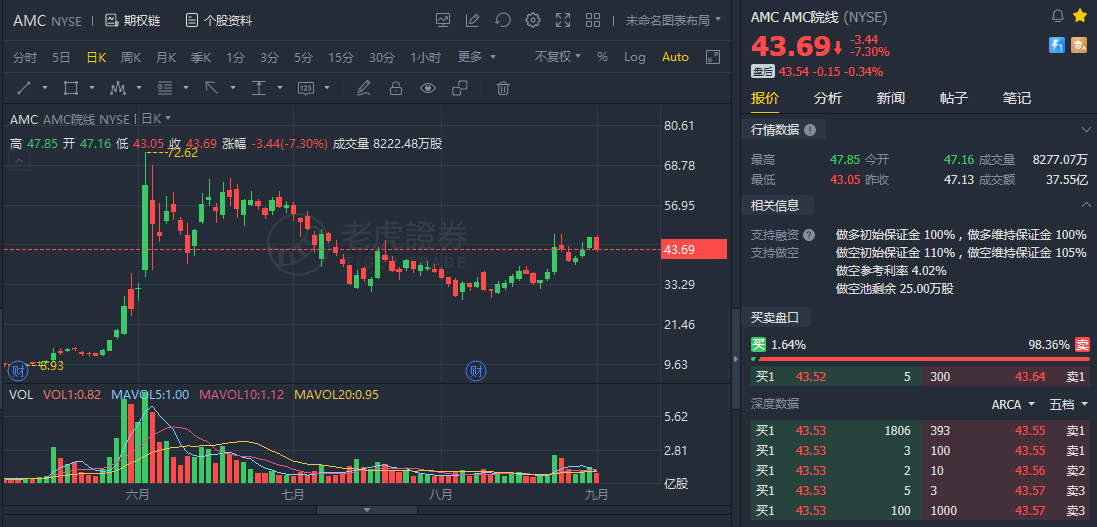The height and width of the screenshot is (527, 1097).
Task: Switch to the 分析 analysis tab
Action: [x=828, y=98]
